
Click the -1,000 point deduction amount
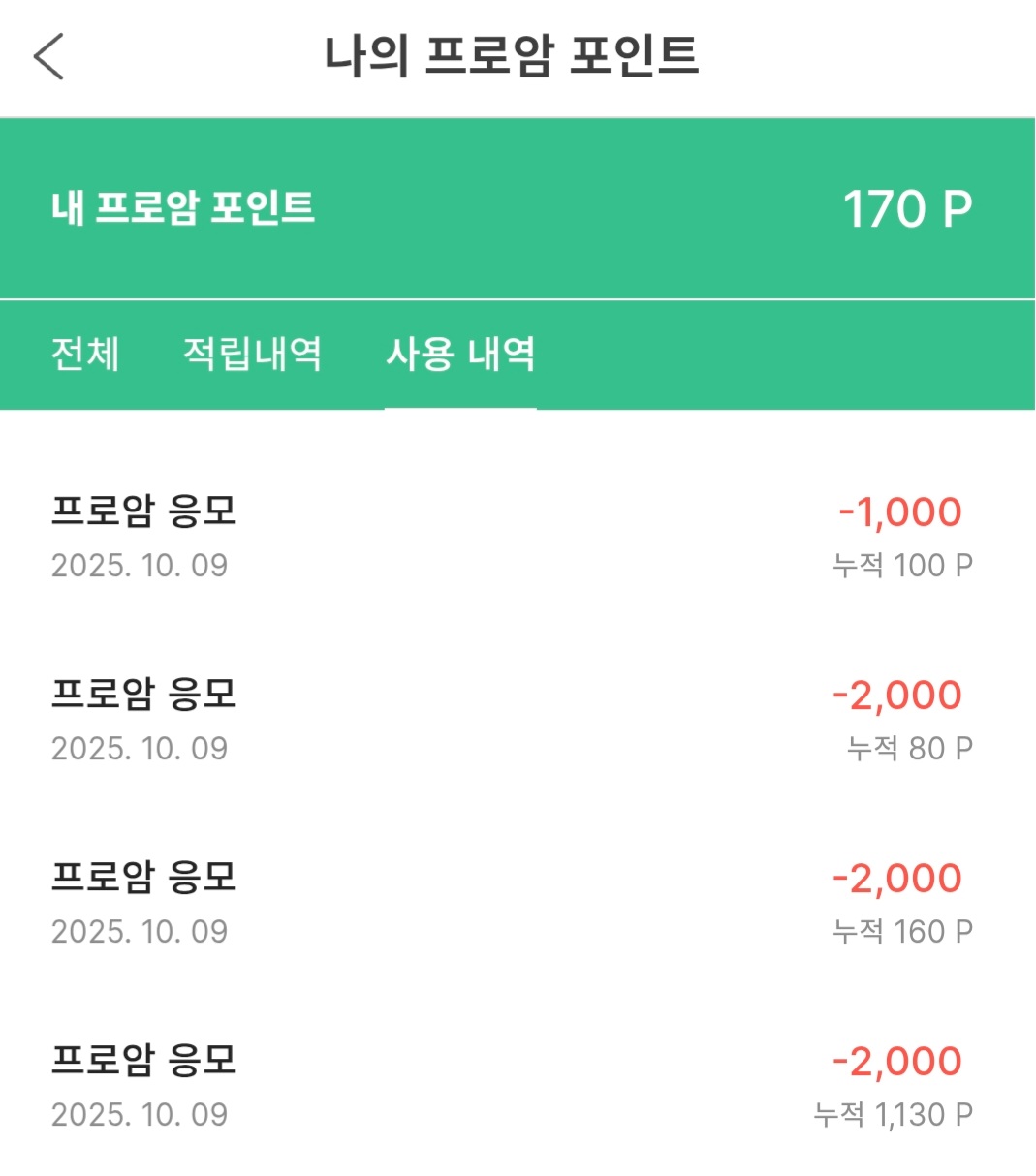pos(900,511)
